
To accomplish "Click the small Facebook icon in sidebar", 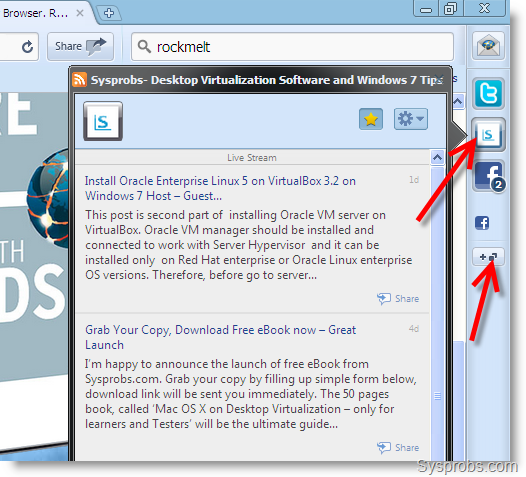I will [x=482, y=223].
